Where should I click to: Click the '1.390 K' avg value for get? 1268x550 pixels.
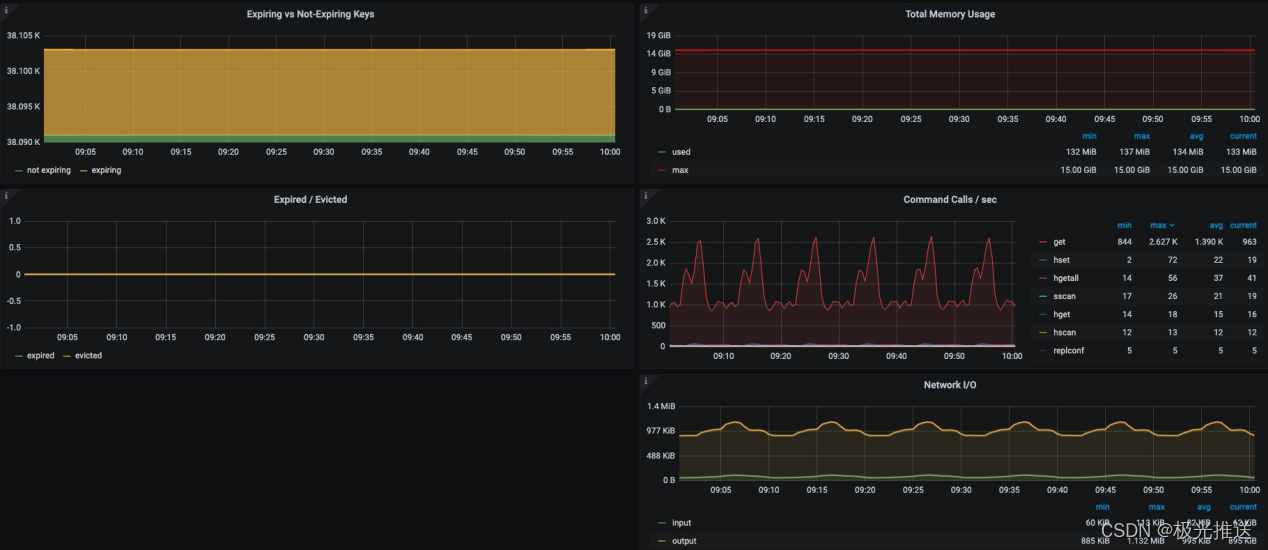1209,242
